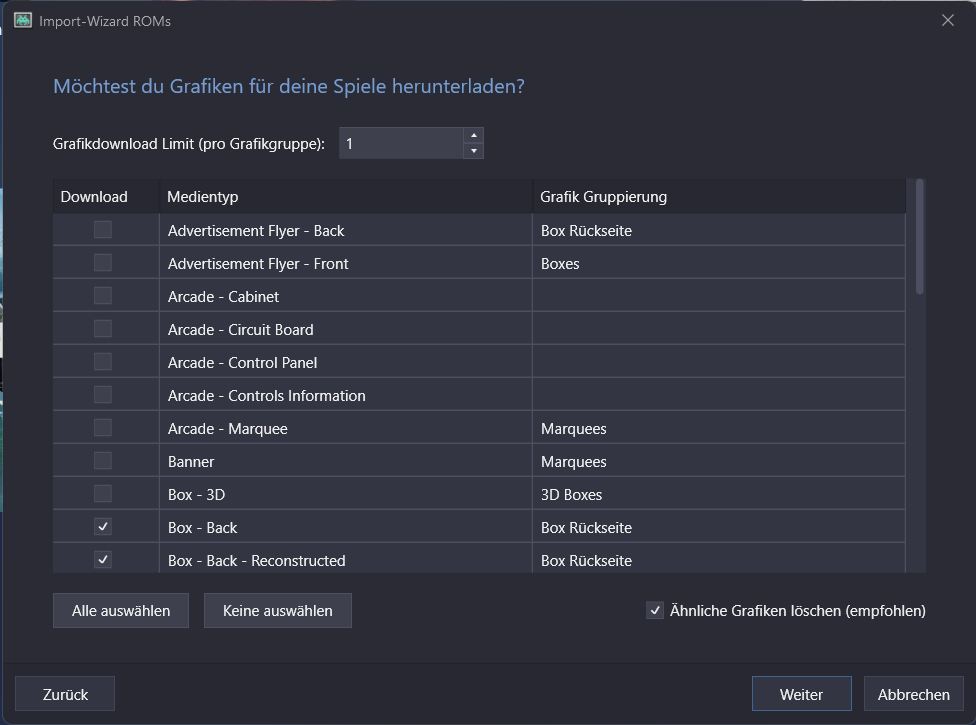The width and height of the screenshot is (976, 725).
Task: Disable Box - Back - Reconstructed download
Action: 103,560
